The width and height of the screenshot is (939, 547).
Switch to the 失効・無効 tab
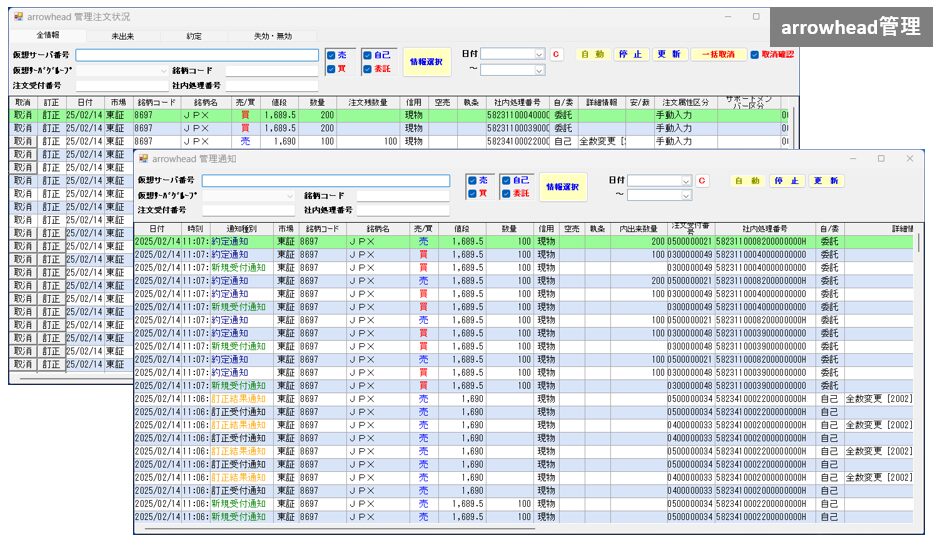[x=273, y=36]
